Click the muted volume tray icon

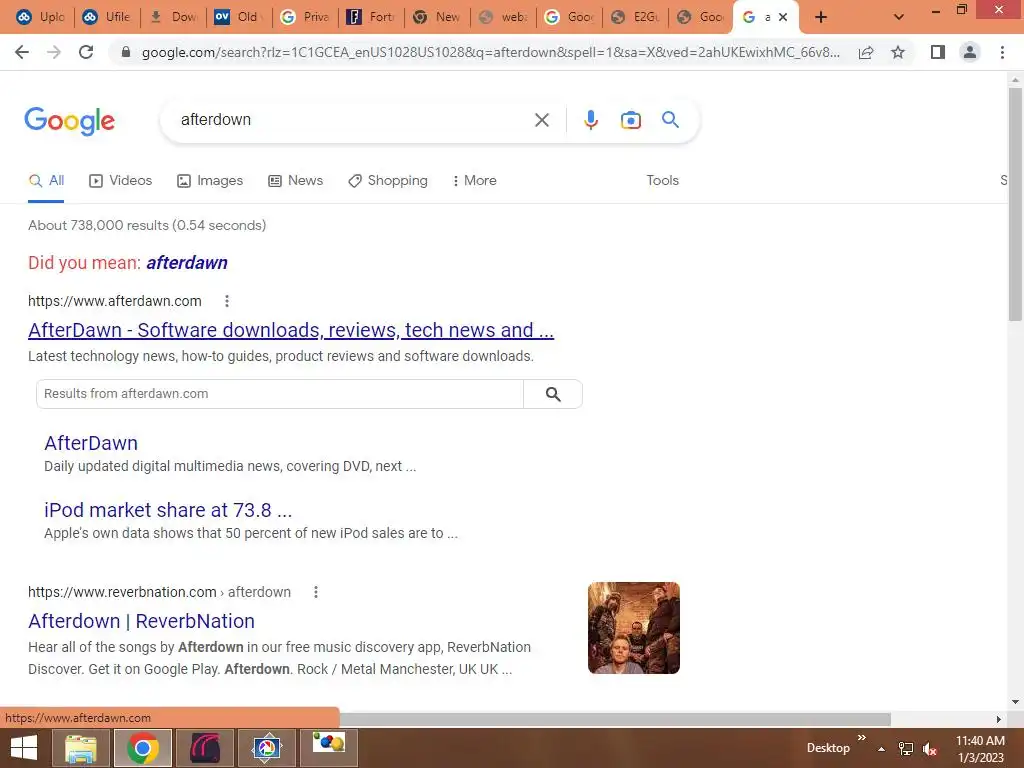pyautogui.click(x=930, y=749)
